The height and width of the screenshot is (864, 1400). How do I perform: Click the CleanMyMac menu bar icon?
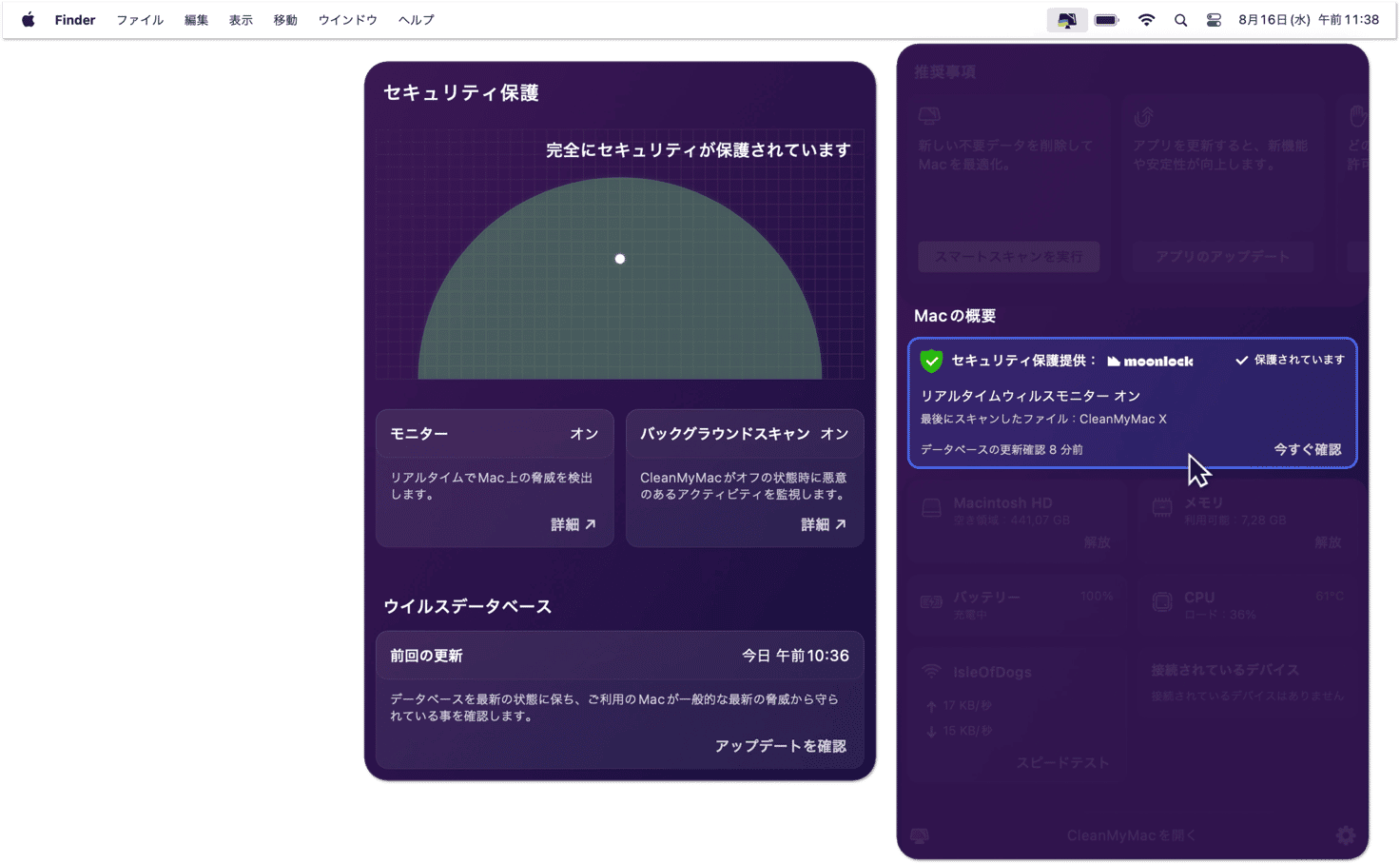click(x=1067, y=20)
